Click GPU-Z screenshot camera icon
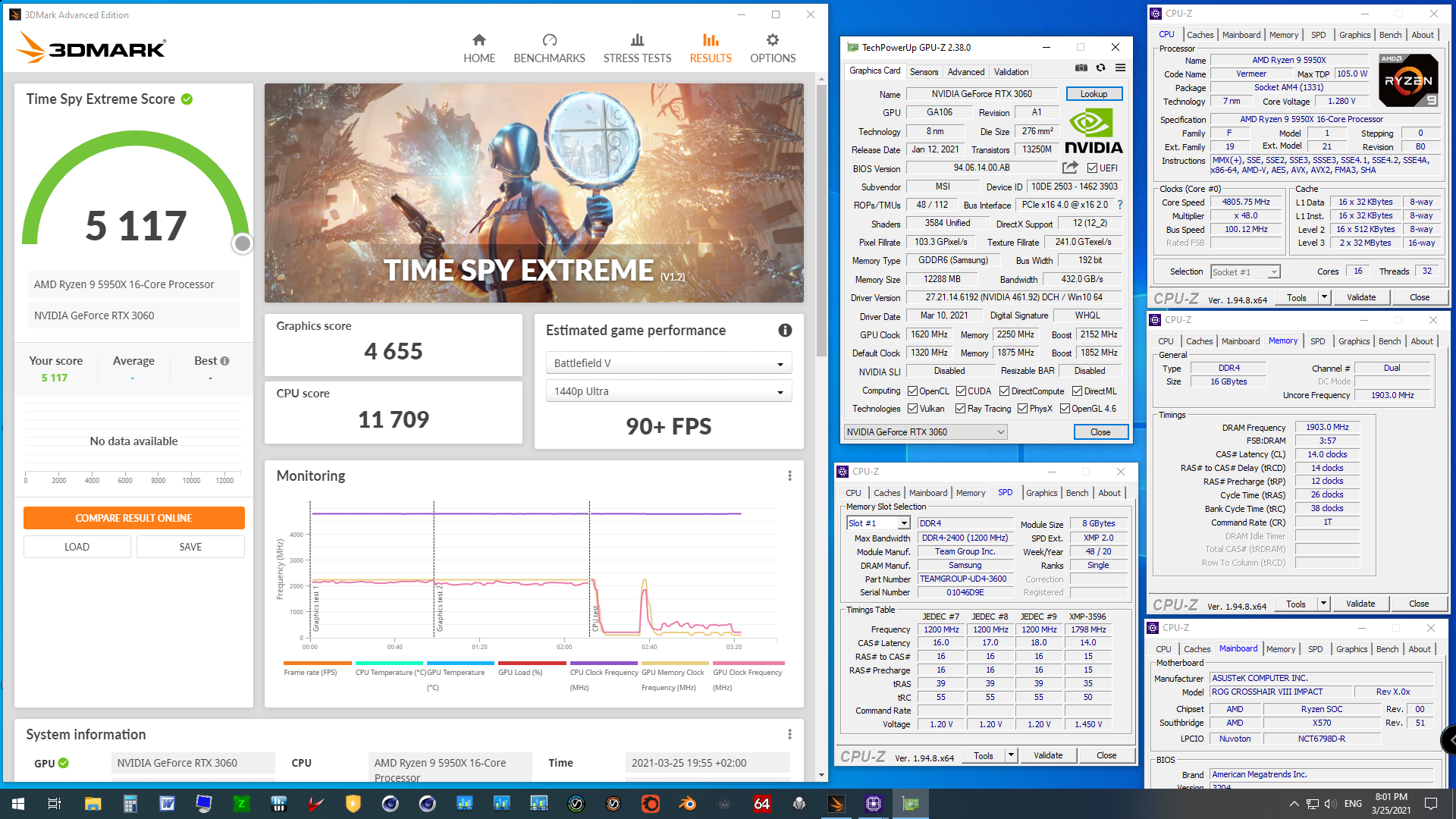Screen dimensions: 1456x819 pyautogui.click(x=1081, y=67)
